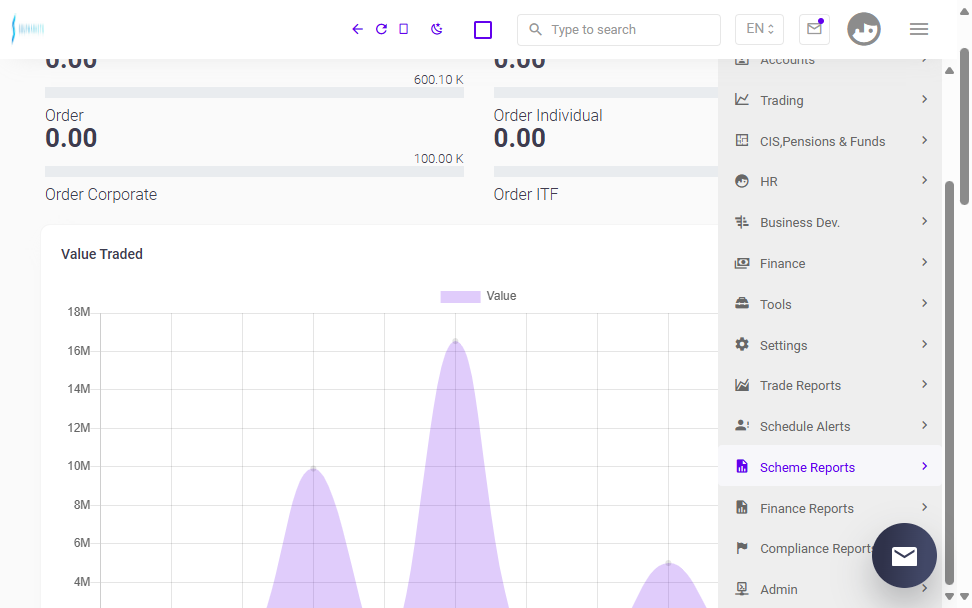Open Business Dev. menu item
972x608 pixels.
point(830,222)
